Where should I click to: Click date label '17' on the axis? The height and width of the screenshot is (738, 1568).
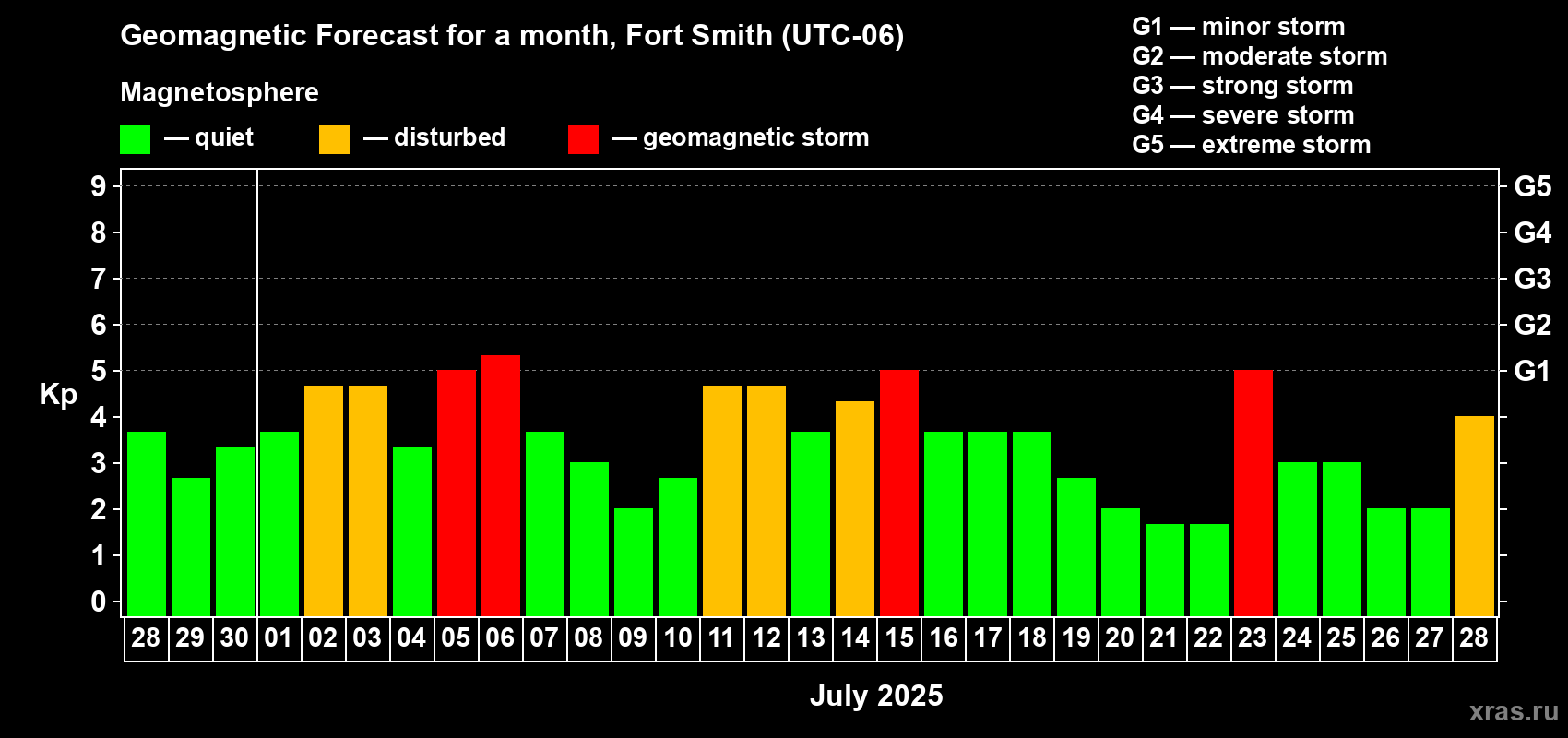point(987,638)
